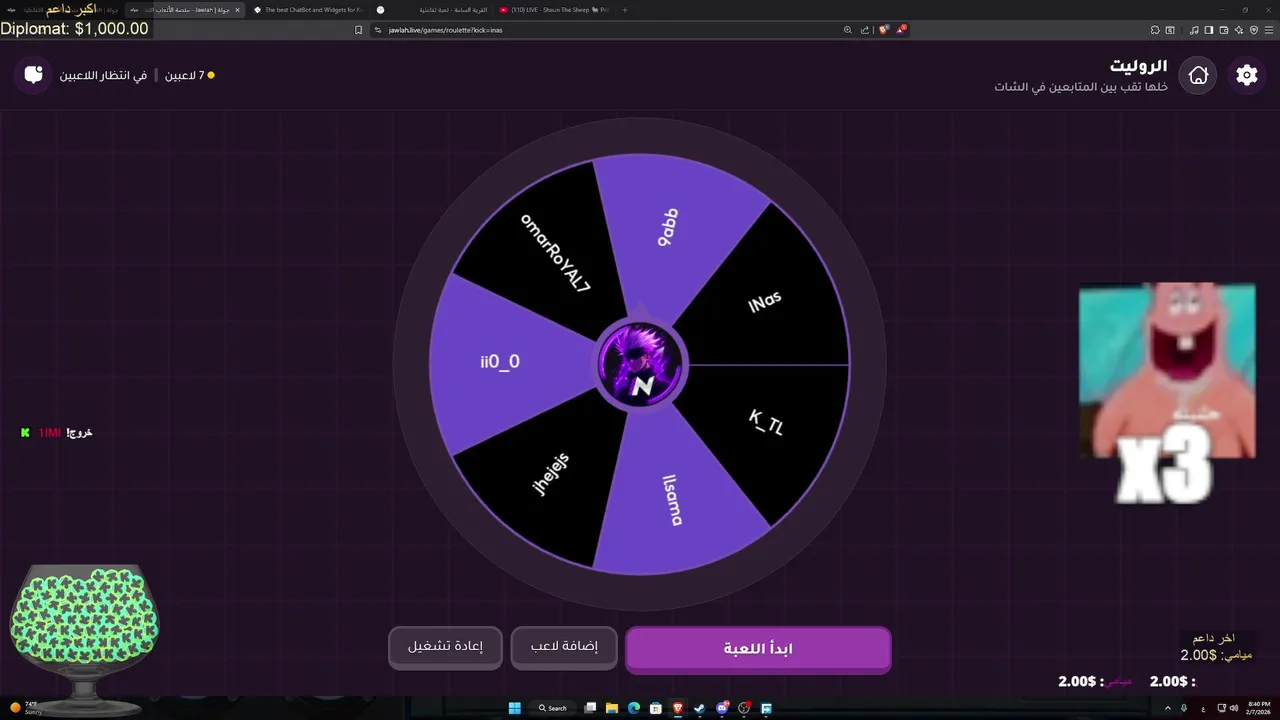Screen dimensions: 1280x720
Task: Click the share icon in address bar
Action: coord(865,30)
